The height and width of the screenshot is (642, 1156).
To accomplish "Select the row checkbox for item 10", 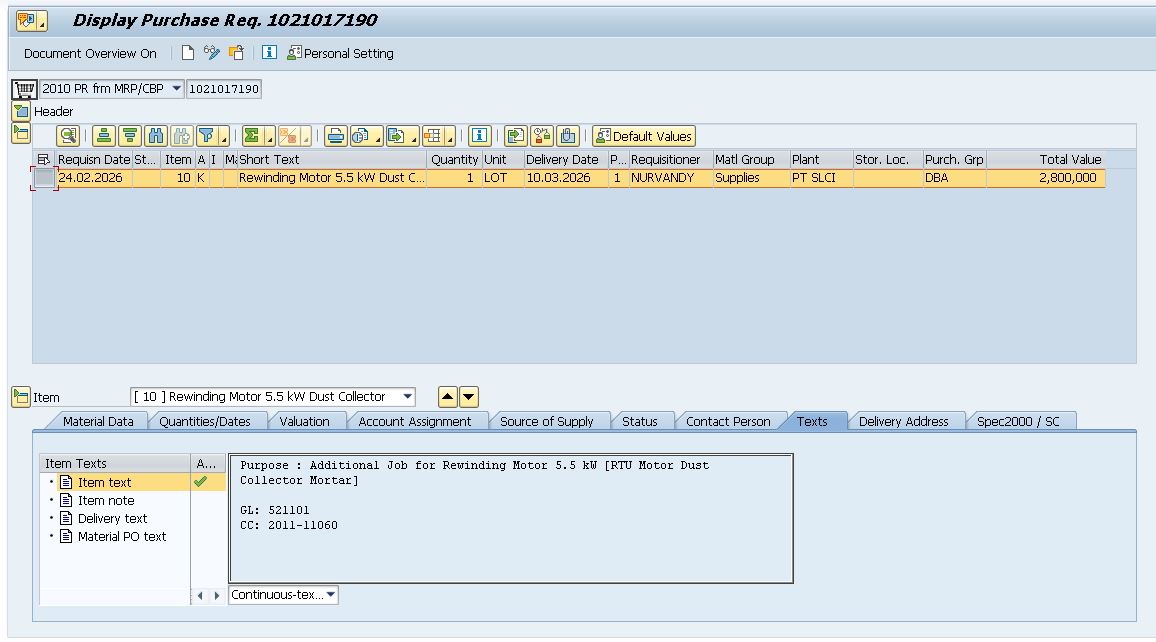I will tap(44, 178).
